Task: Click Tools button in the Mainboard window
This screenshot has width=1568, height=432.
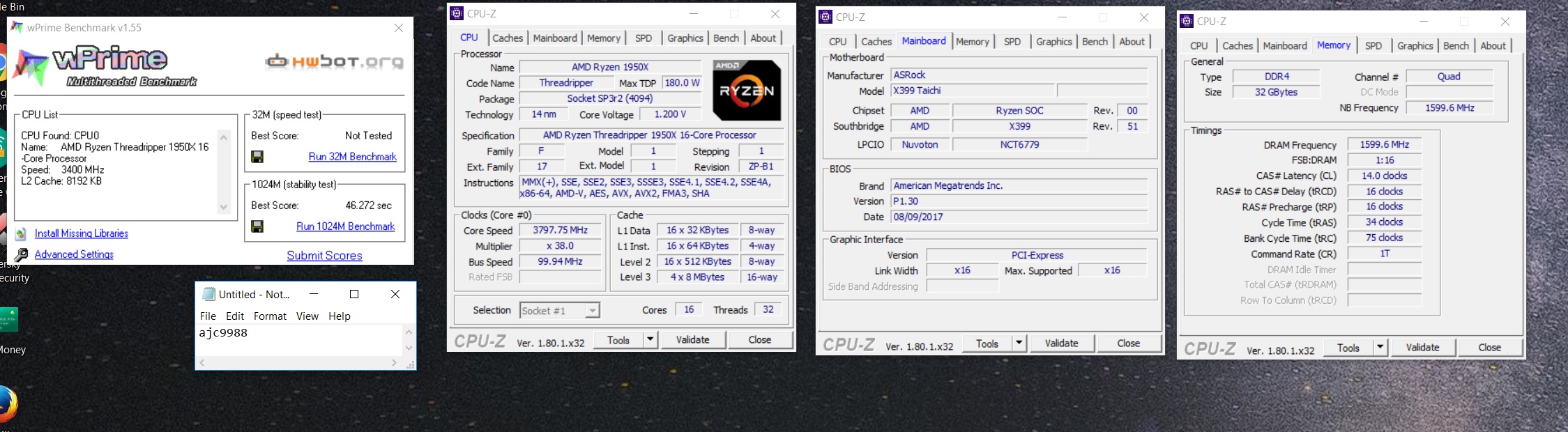Action: [987, 344]
